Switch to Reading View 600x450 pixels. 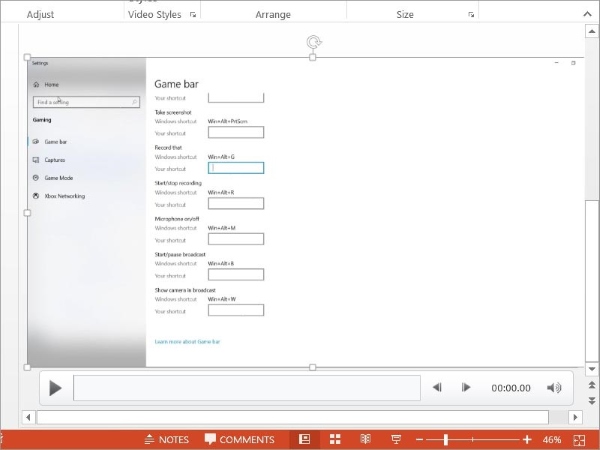(366, 439)
